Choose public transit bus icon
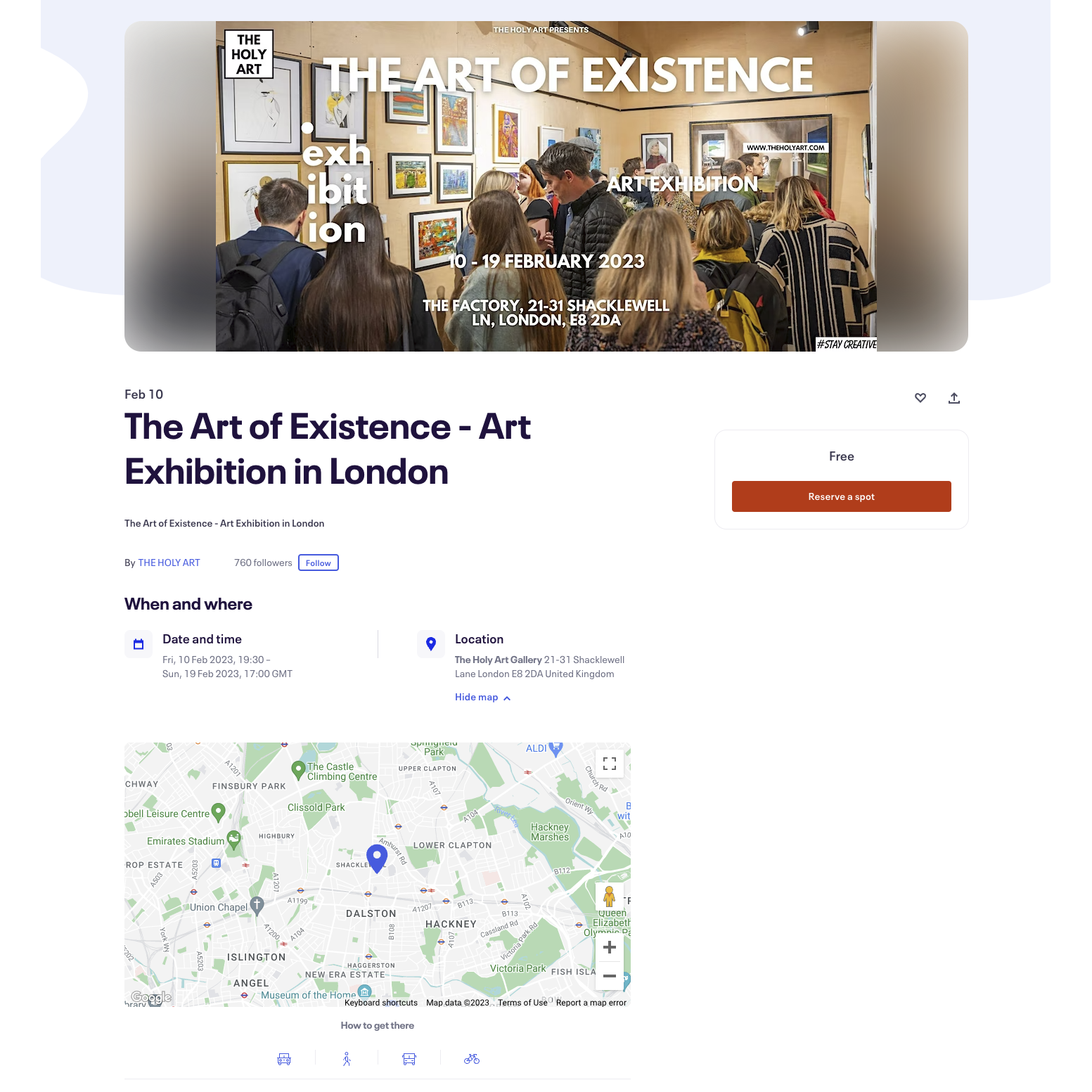This screenshot has width=1092, height=1092. tap(409, 1059)
